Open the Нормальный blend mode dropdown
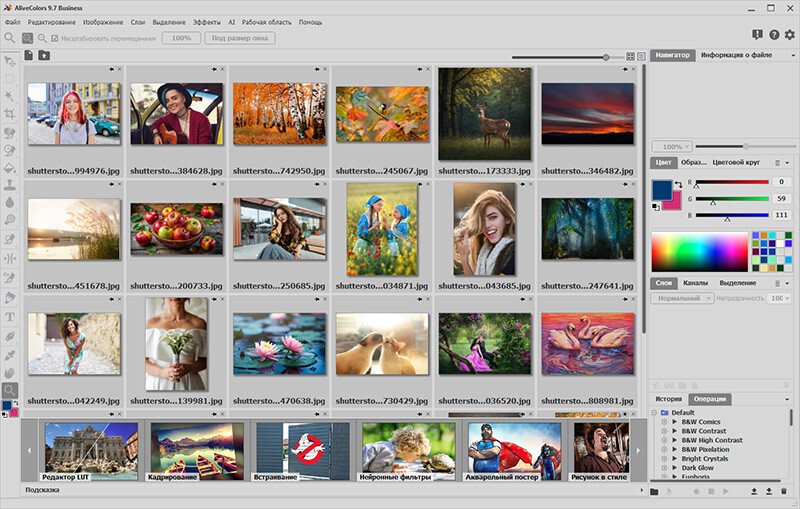Image resolution: width=800 pixels, height=509 pixels. point(682,298)
